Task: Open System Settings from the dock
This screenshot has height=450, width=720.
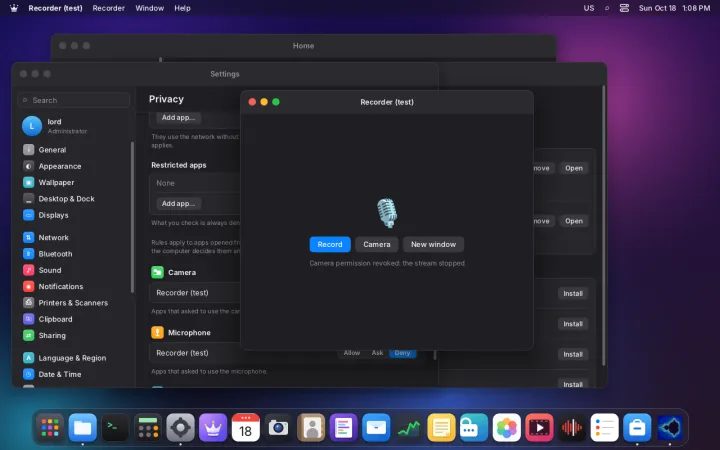Action: pos(180,428)
